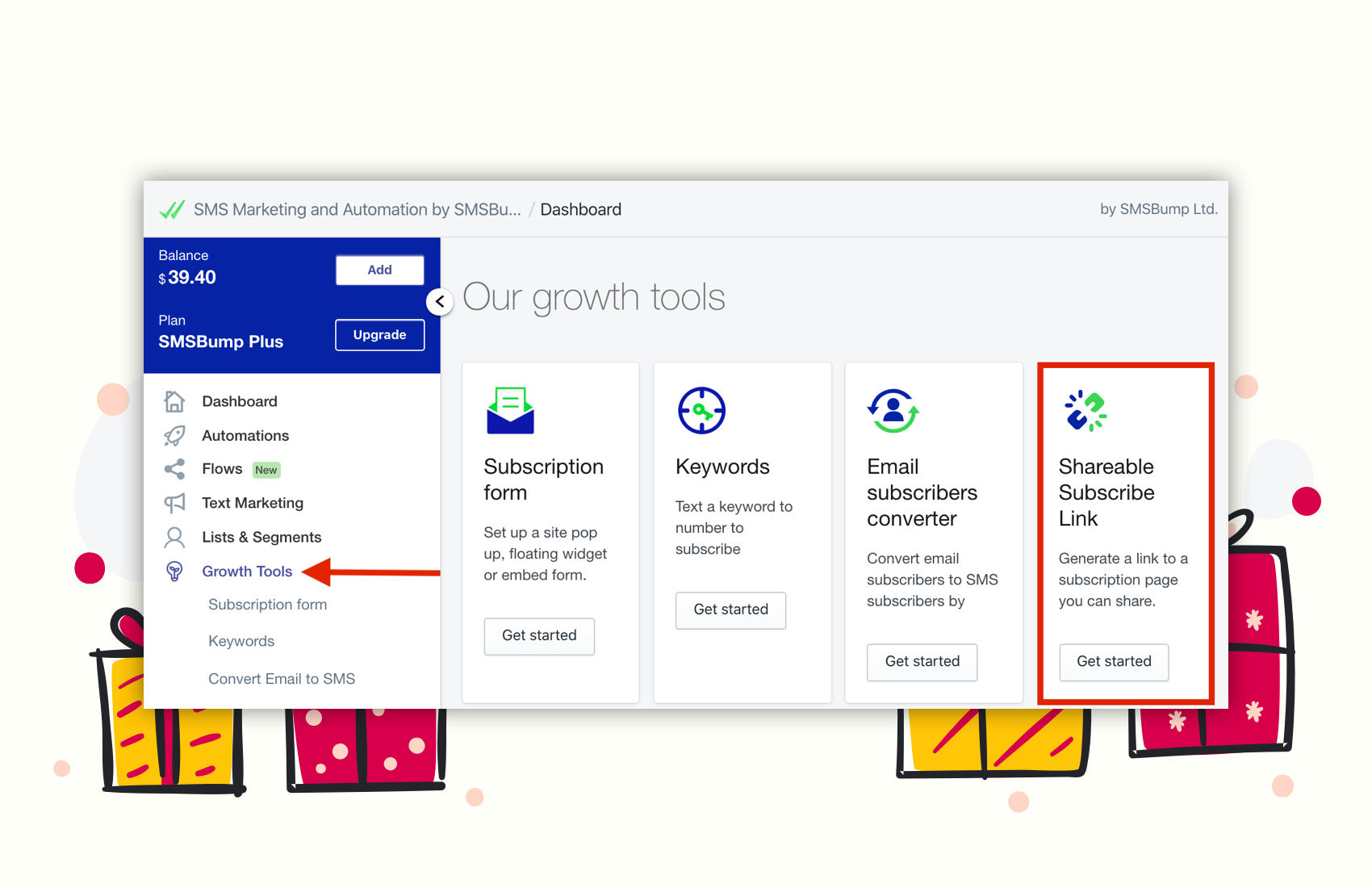Screen dimensions: 1372x888
Task: Collapse the sidebar with the chevron button
Action: click(x=440, y=301)
